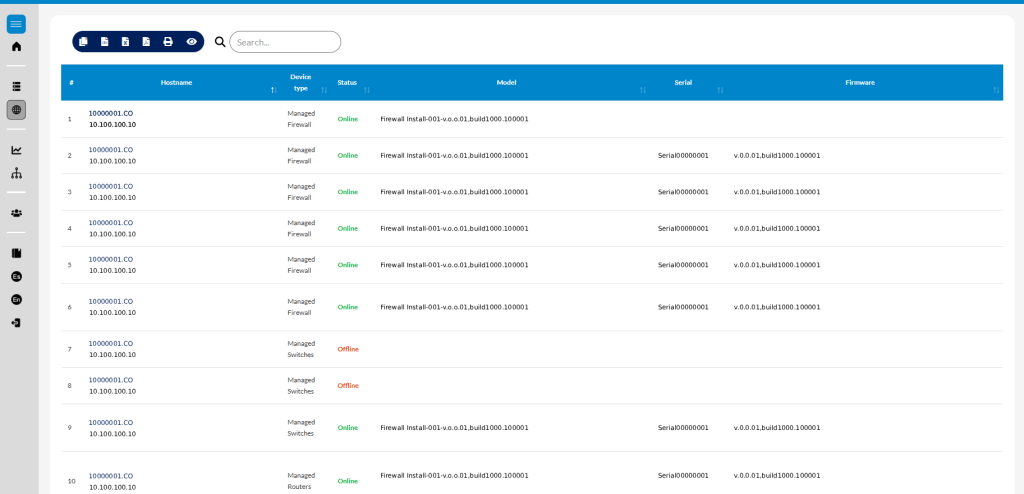The image size is (1024, 494).
Task: Open the line chart analytics icon
Action: click(x=16, y=150)
